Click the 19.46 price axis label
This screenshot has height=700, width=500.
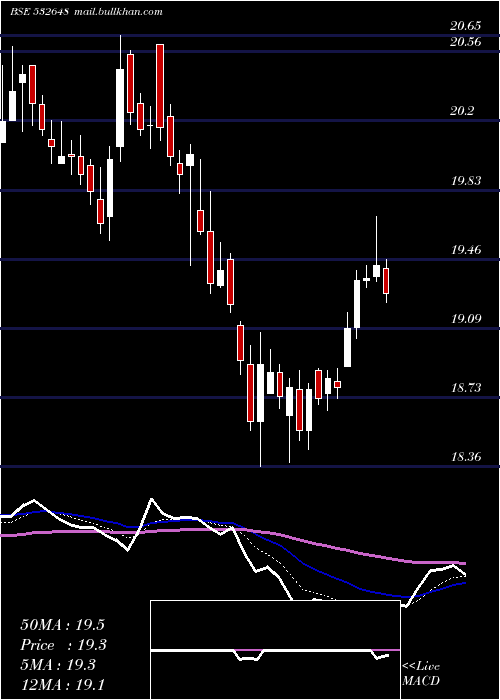pos(466,250)
